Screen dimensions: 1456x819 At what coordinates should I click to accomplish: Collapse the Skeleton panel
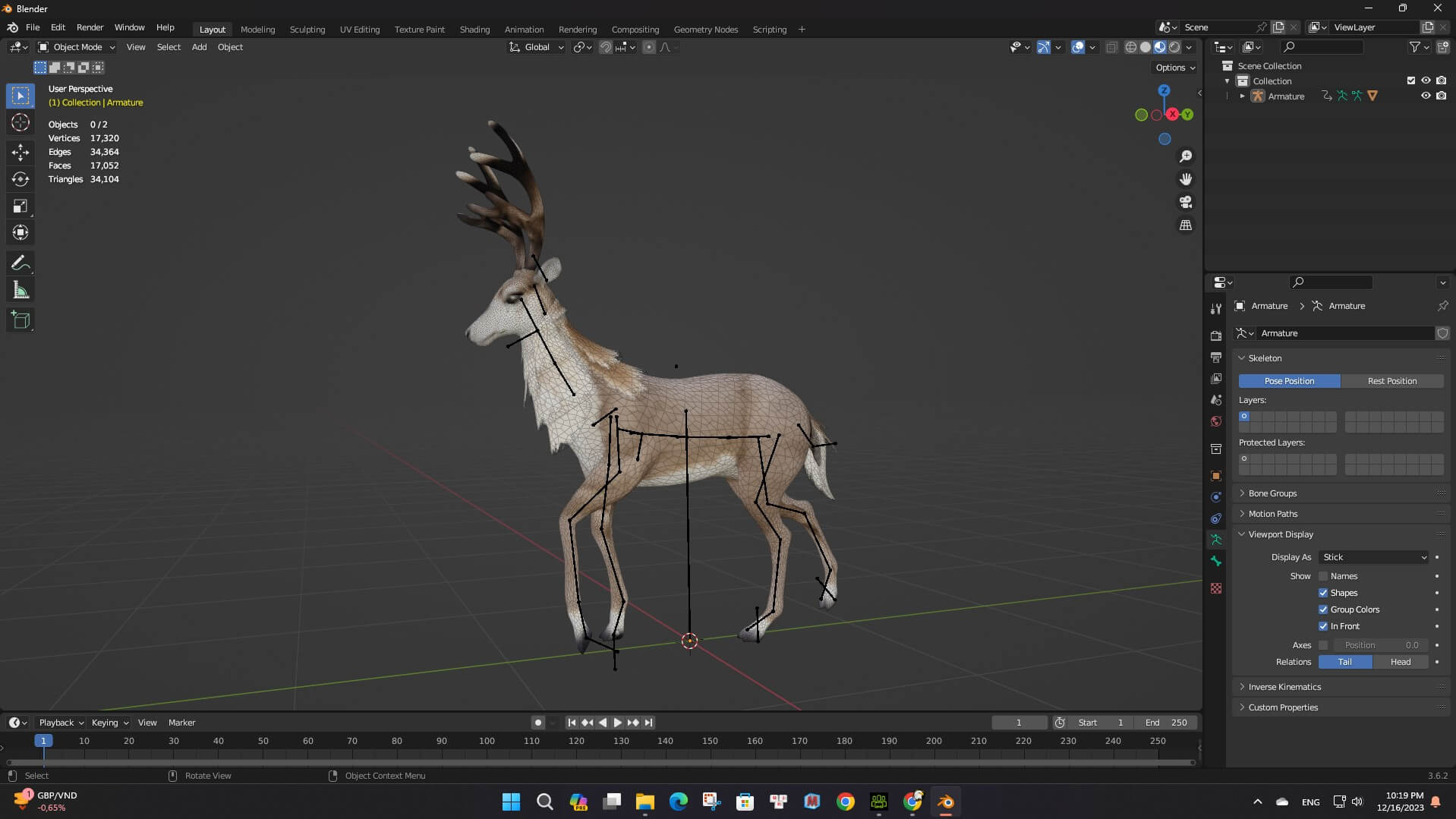[1265, 358]
